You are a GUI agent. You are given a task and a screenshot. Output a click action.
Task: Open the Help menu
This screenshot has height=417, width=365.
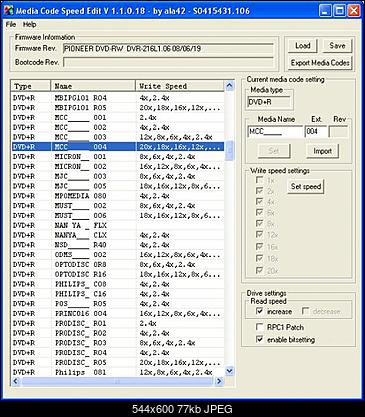click(29, 25)
